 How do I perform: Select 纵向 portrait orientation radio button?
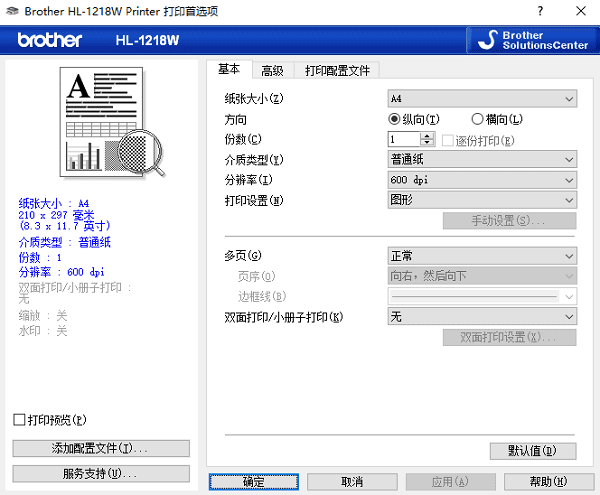point(395,119)
